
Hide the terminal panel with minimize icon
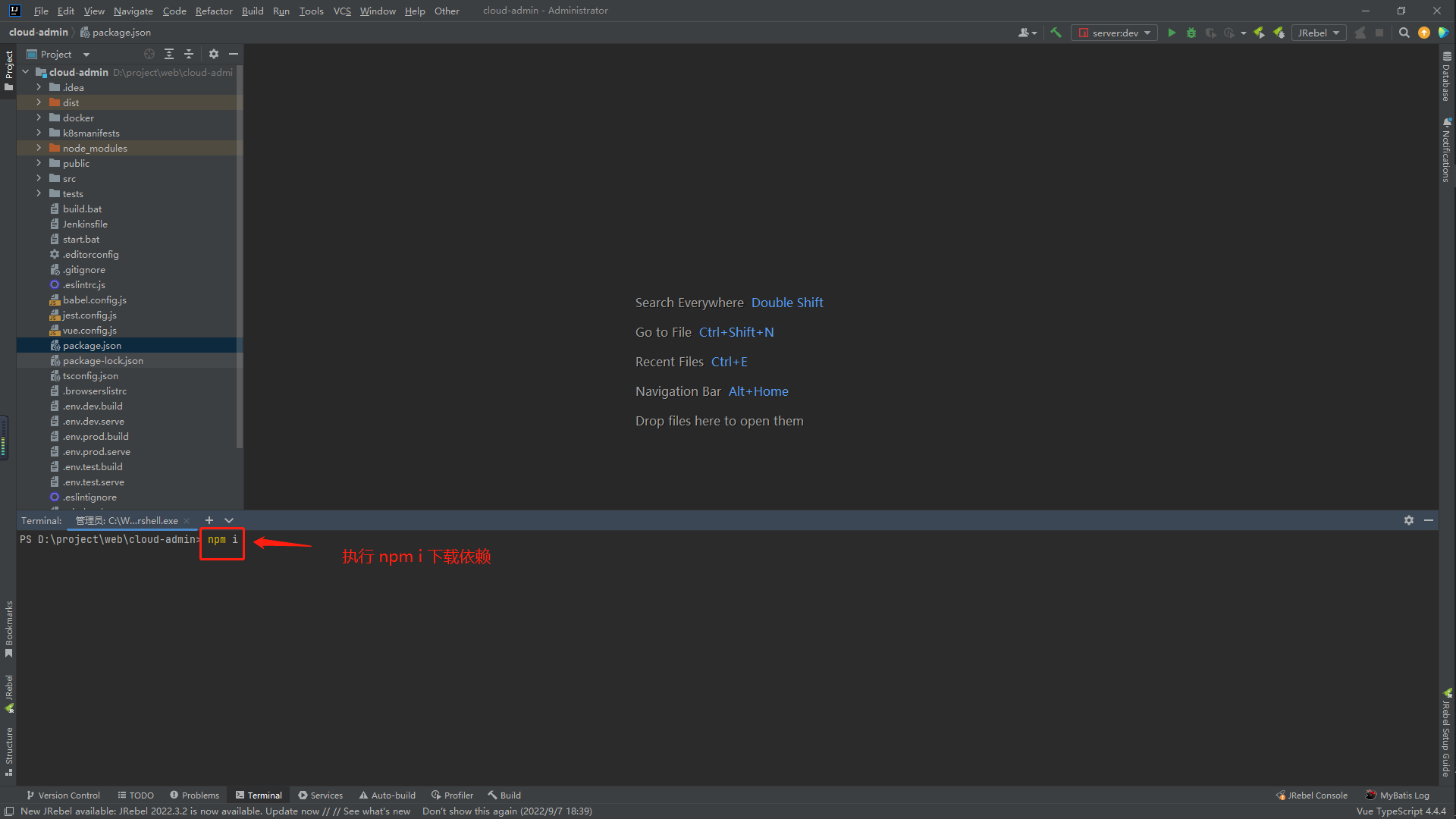(x=1429, y=520)
